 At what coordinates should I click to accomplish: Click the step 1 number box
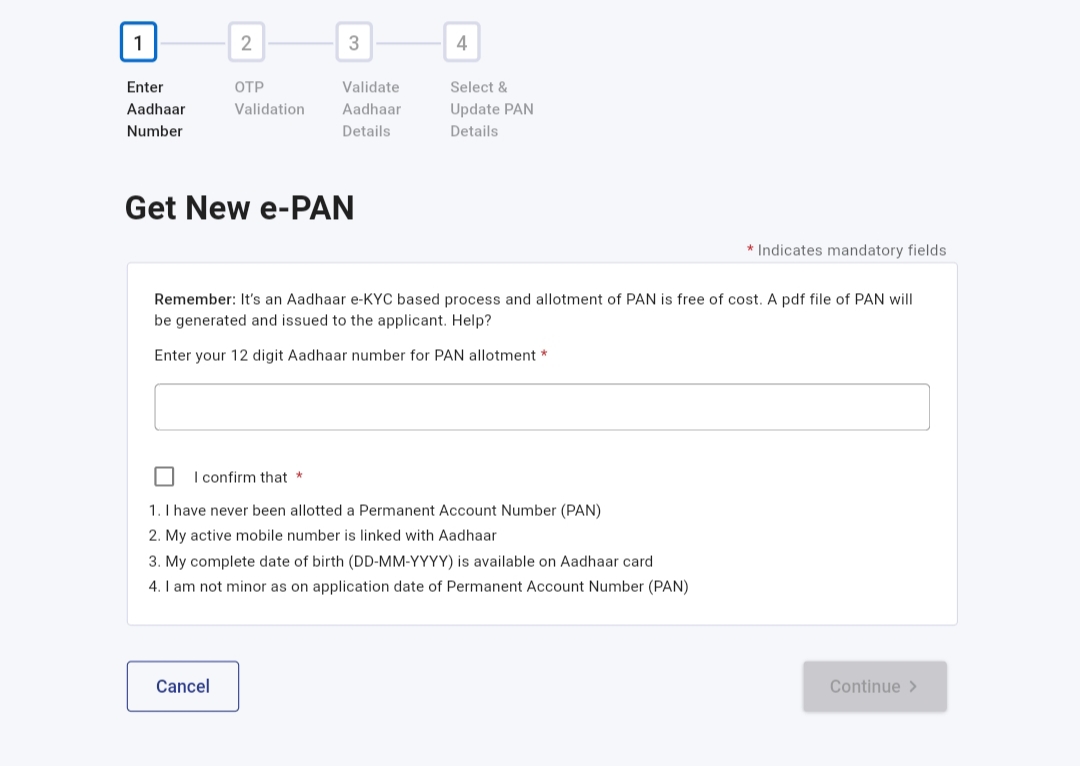click(x=138, y=42)
